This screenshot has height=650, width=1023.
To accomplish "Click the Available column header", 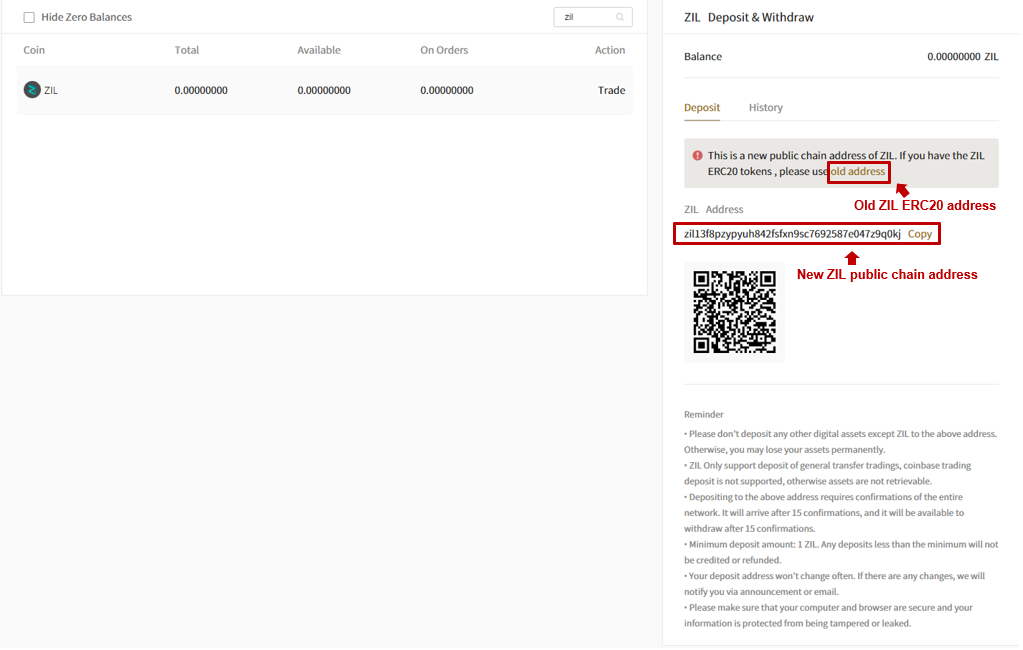I will [x=319, y=50].
